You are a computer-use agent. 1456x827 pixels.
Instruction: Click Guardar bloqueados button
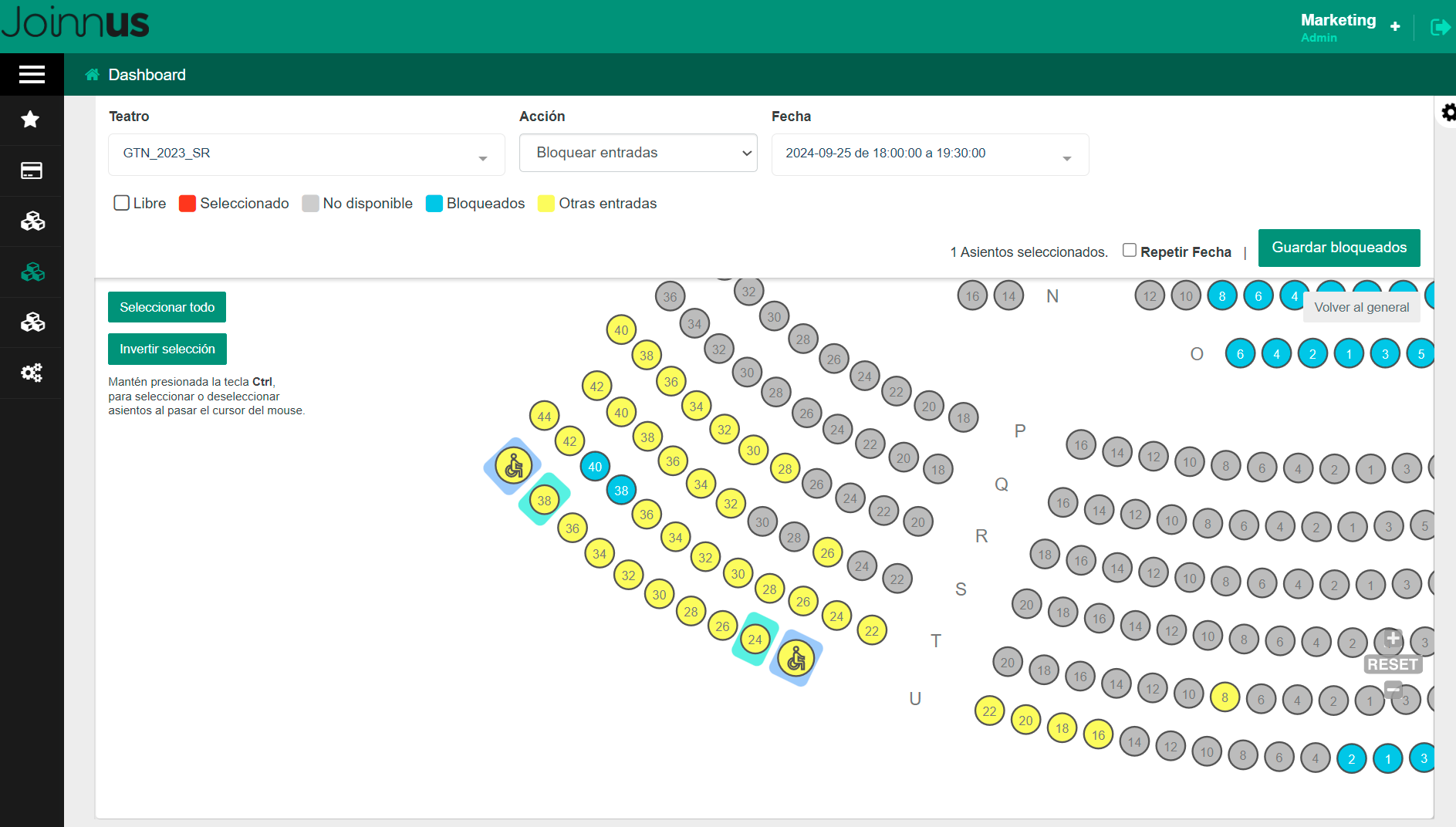click(x=1339, y=248)
